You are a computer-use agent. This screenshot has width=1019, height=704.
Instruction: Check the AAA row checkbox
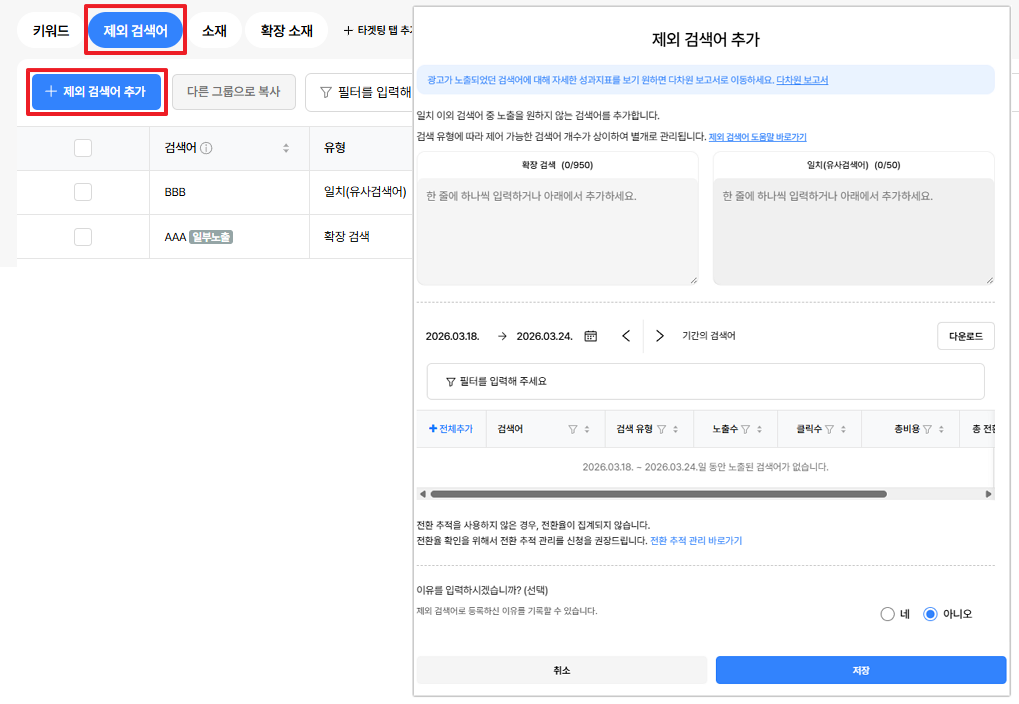(x=83, y=237)
